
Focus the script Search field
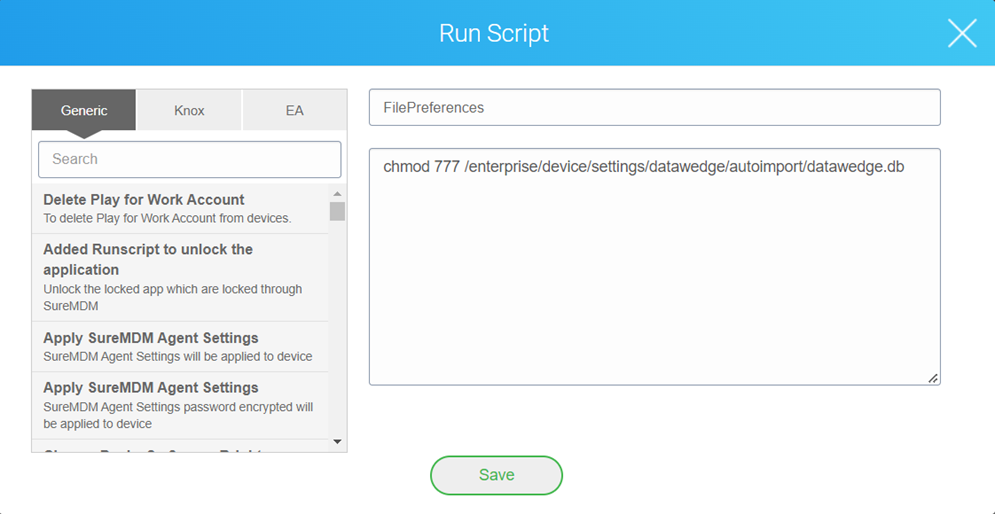tap(190, 159)
